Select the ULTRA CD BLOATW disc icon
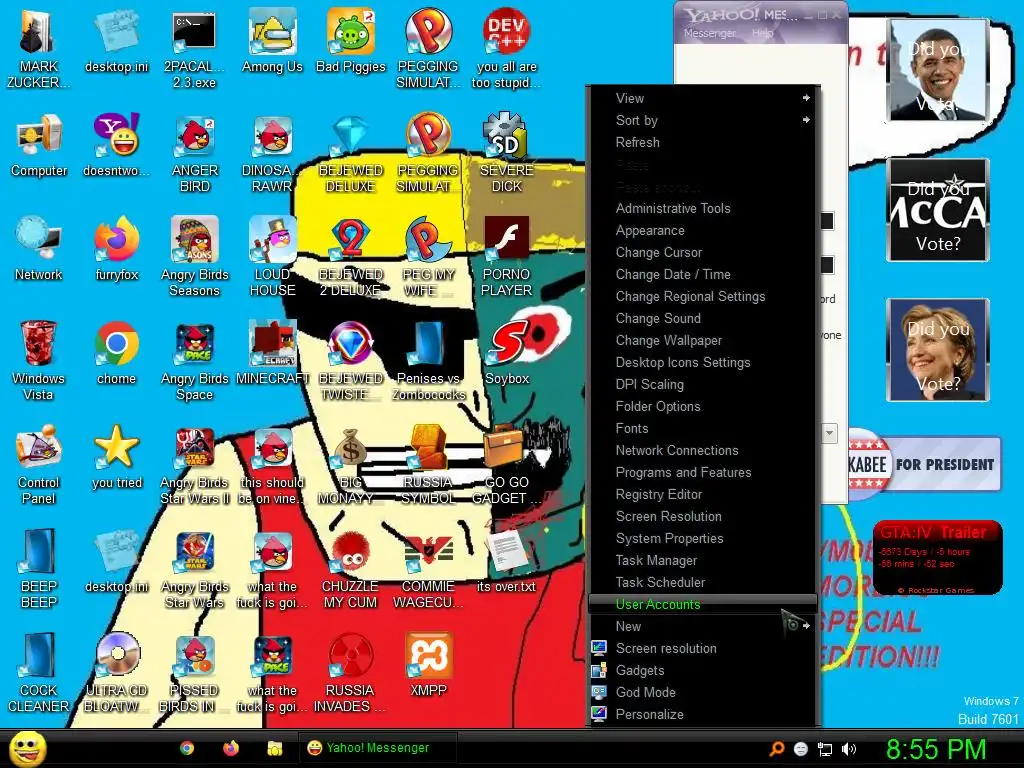Viewport: 1024px width, 768px height. (117, 673)
